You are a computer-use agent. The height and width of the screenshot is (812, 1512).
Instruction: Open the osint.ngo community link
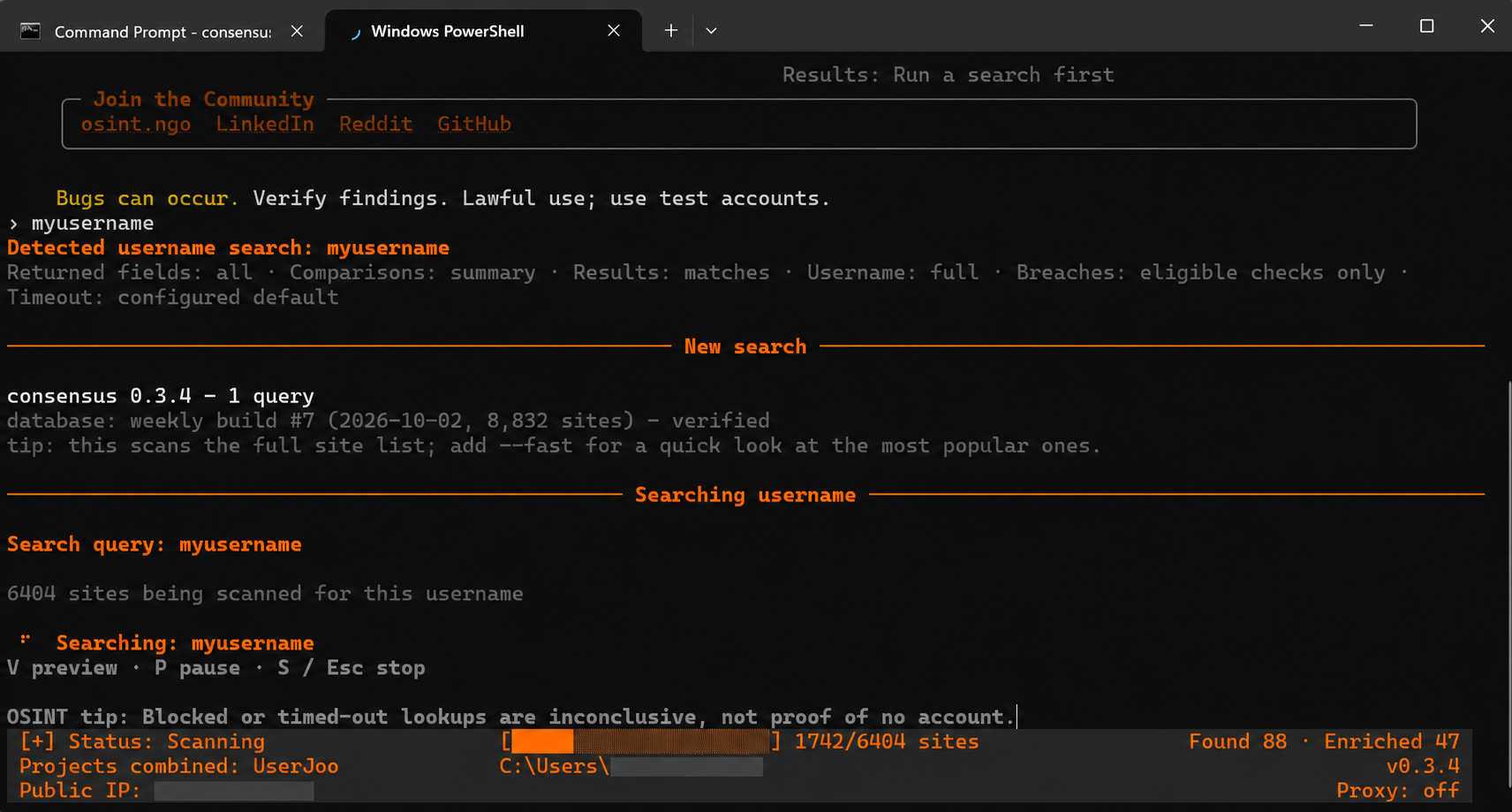pyautogui.click(x=136, y=124)
